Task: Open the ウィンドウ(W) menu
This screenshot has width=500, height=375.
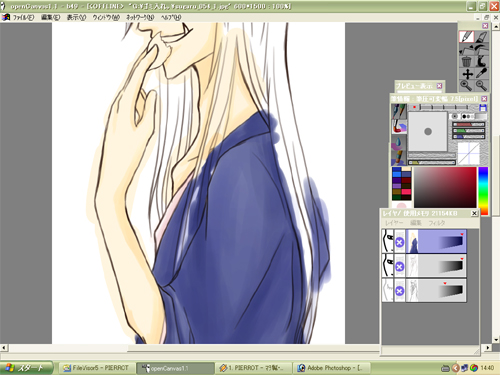Action: point(106,17)
